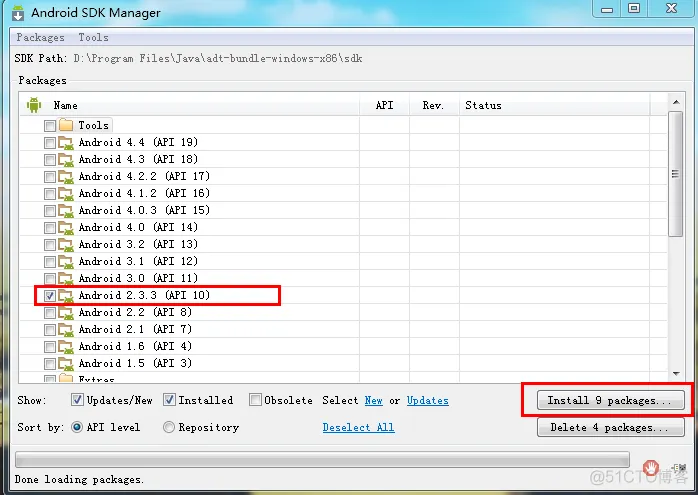Open the Tools menu
This screenshot has height=495, width=698.
click(93, 37)
